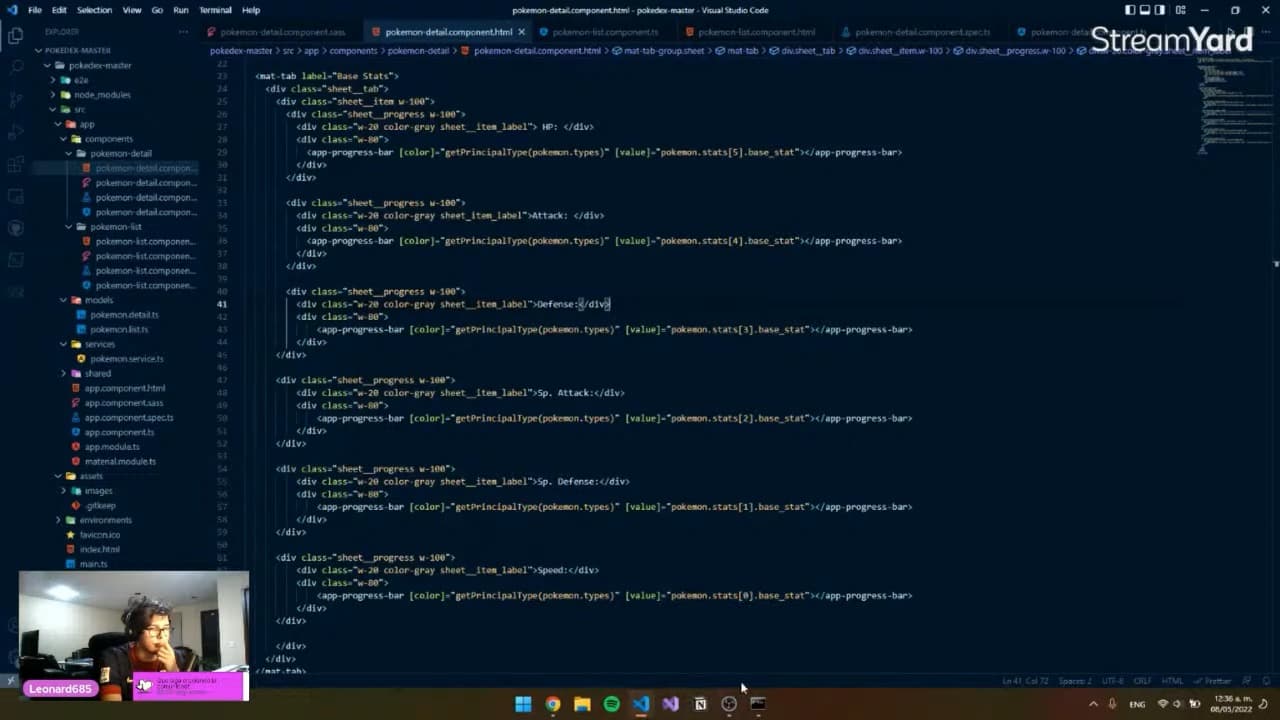The width and height of the screenshot is (1280, 720).
Task: Open pokemon.detail.ts in explorer
Action: (124, 315)
